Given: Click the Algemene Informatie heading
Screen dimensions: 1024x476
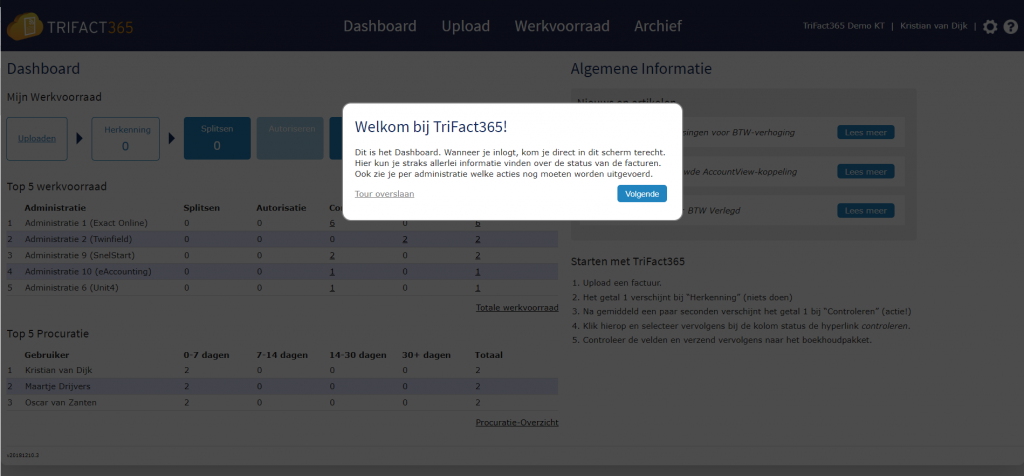Looking at the screenshot, I should point(641,69).
